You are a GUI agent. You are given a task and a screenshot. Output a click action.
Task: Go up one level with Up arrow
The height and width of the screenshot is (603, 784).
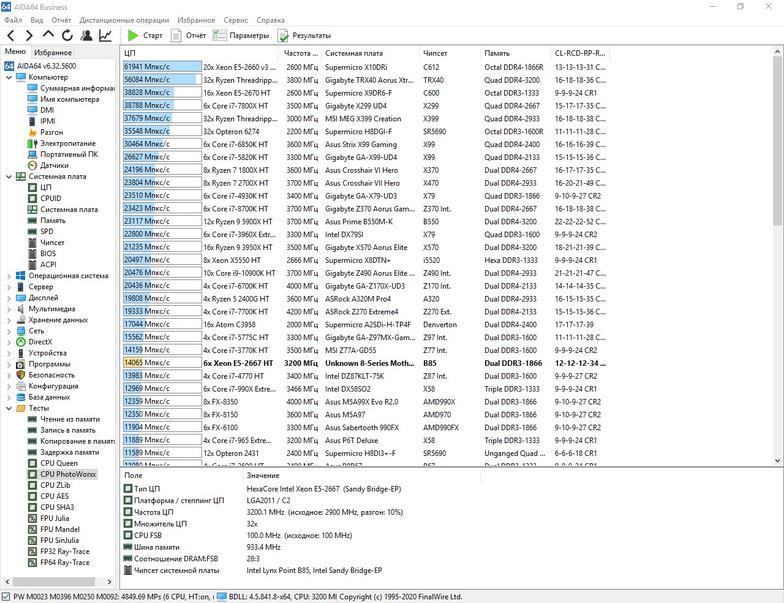48,35
